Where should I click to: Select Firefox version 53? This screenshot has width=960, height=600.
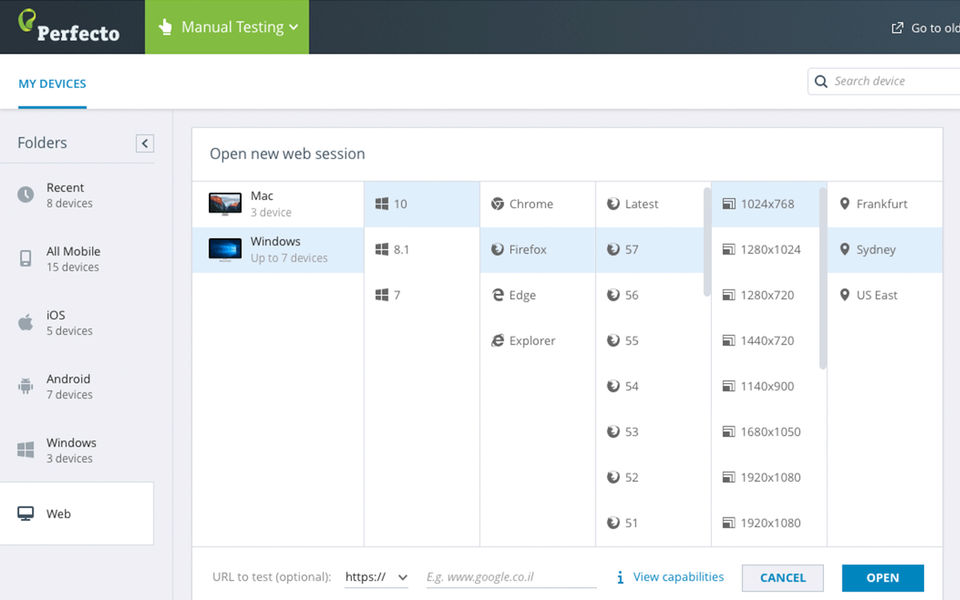tap(650, 432)
